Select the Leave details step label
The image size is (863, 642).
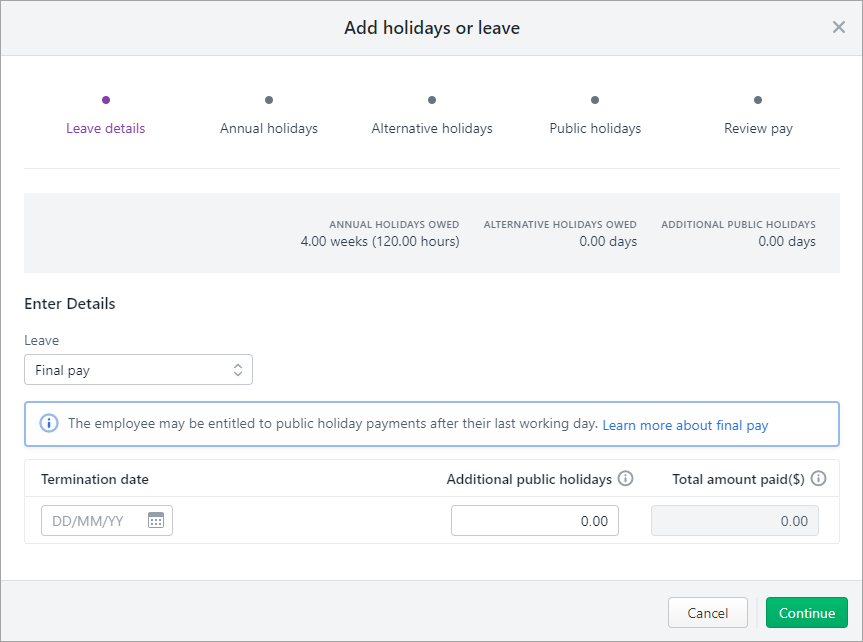tap(106, 128)
